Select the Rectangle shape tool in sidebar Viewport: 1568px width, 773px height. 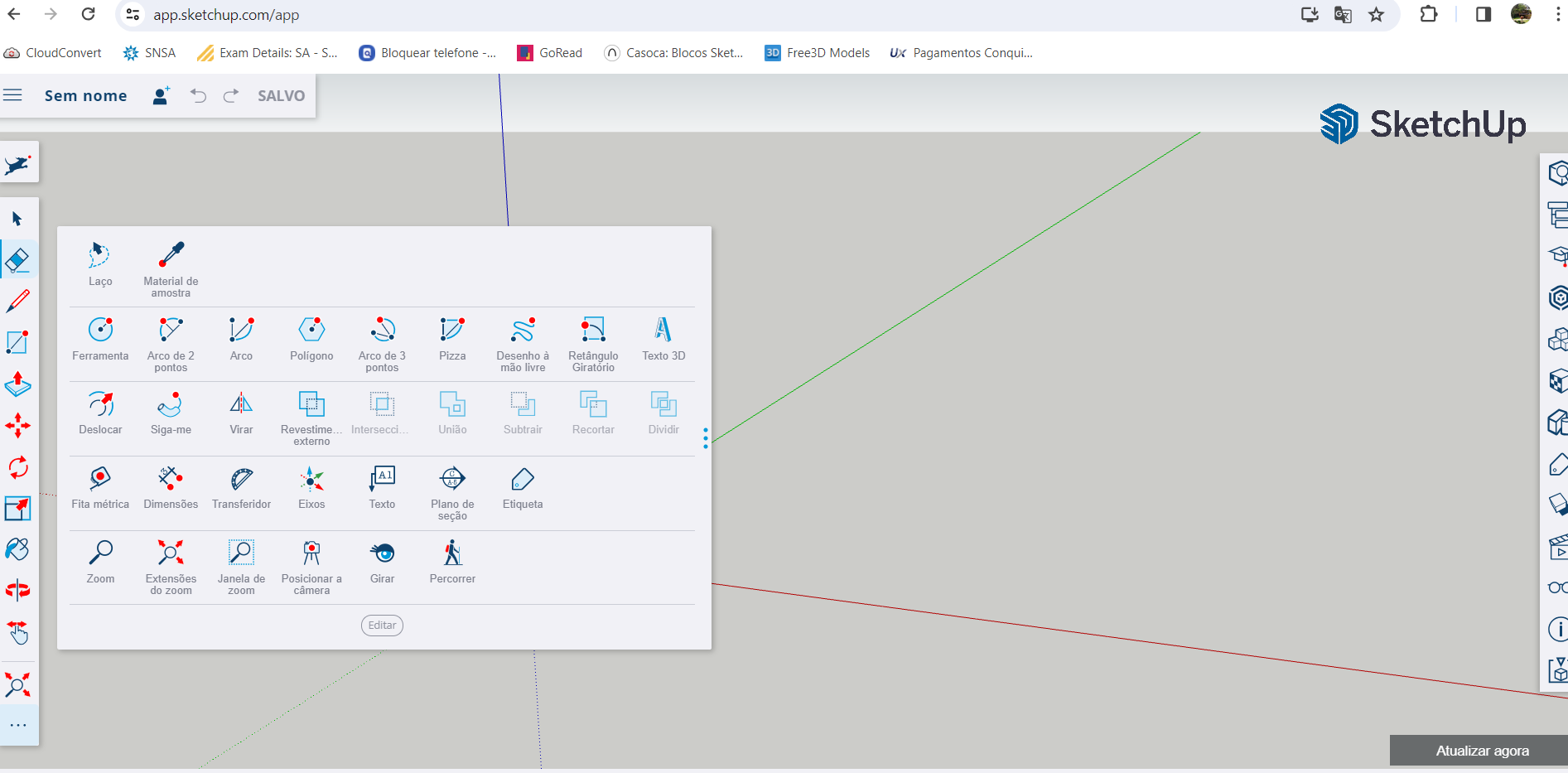pyautogui.click(x=17, y=342)
